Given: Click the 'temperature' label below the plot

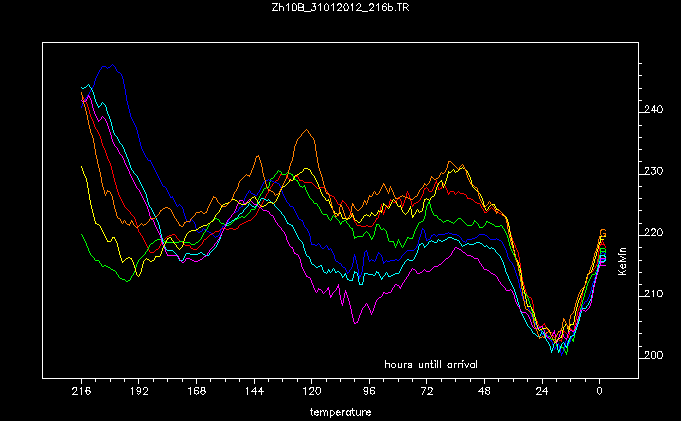Looking at the screenshot, I should pos(340,412).
